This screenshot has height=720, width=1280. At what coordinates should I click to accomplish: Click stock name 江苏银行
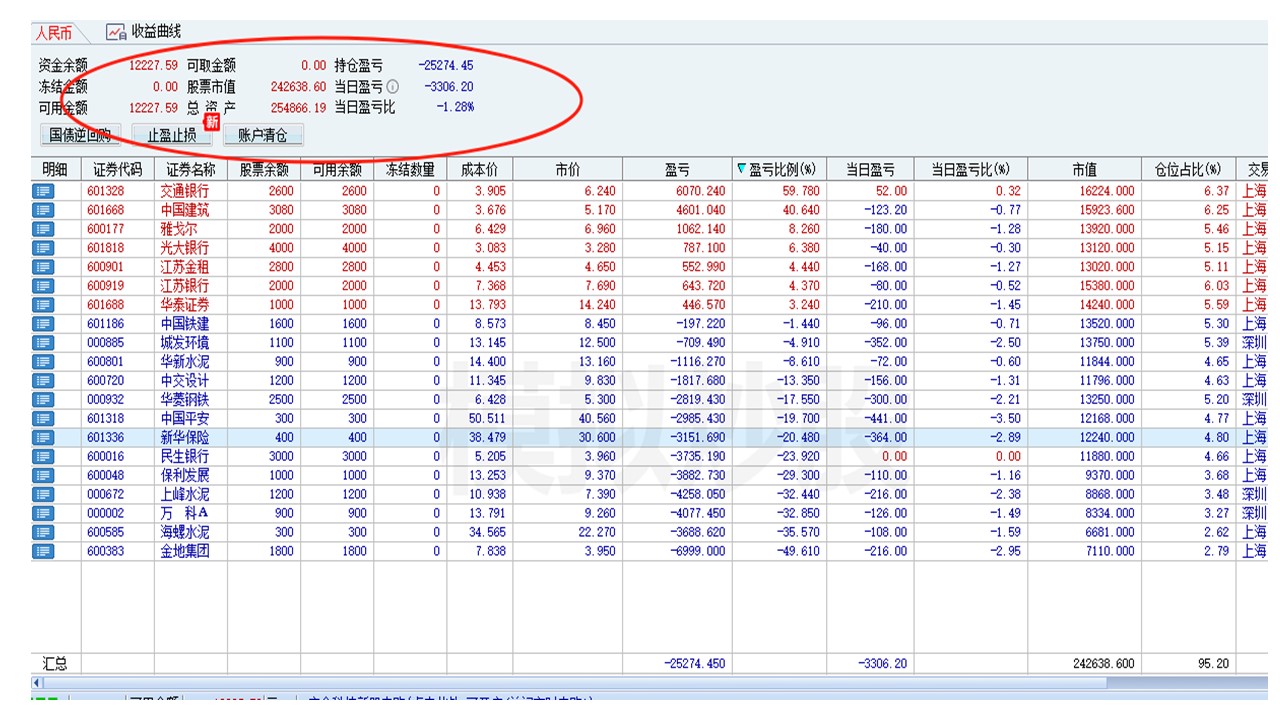[185, 286]
